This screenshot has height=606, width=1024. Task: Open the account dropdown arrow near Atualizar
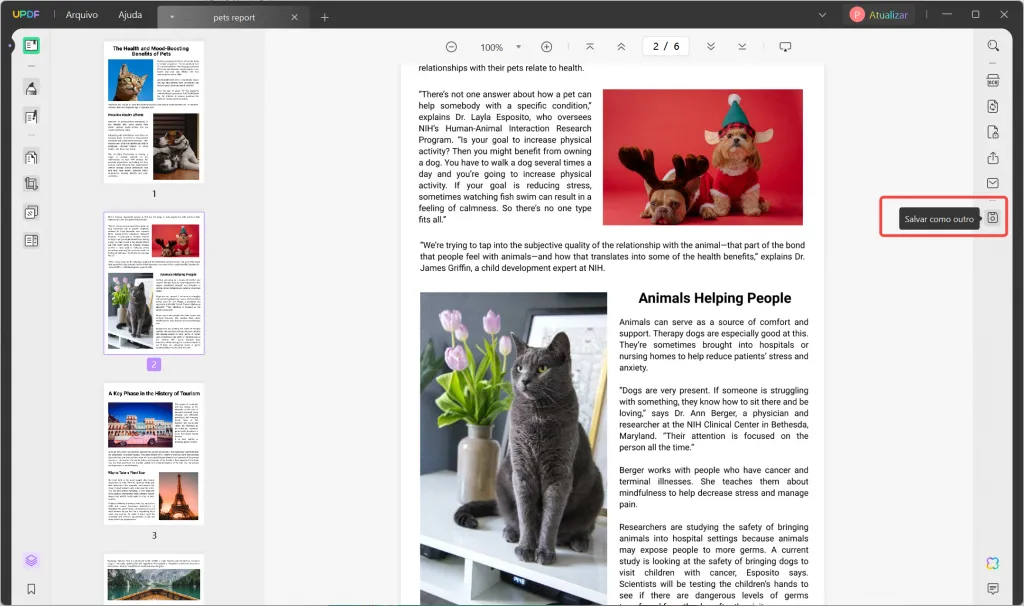tap(822, 14)
